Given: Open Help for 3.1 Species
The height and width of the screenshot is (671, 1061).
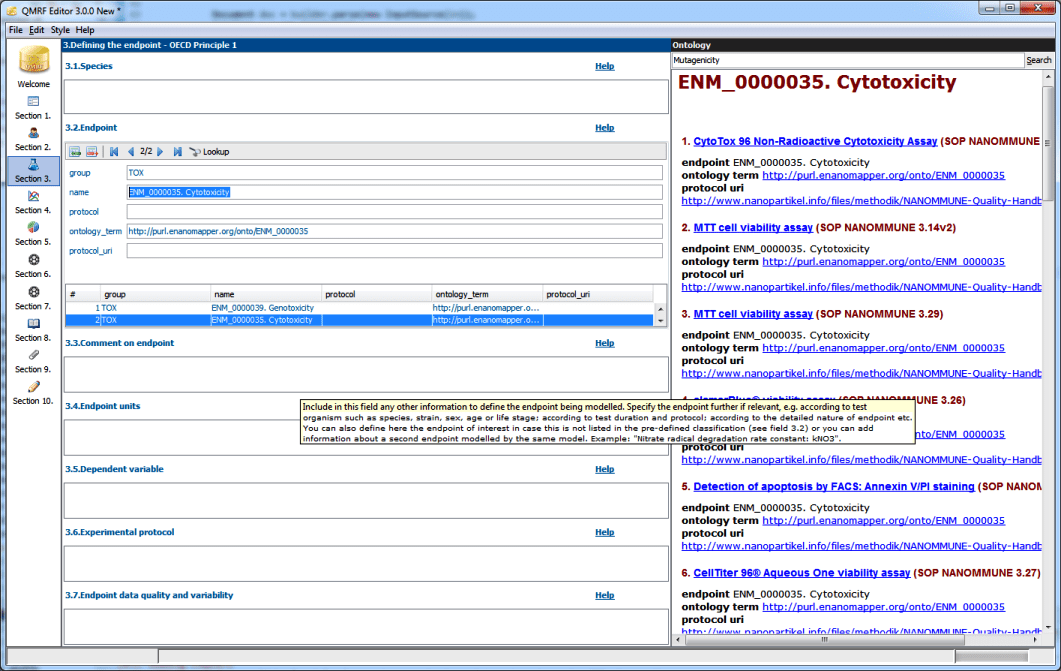Looking at the screenshot, I should coord(604,66).
